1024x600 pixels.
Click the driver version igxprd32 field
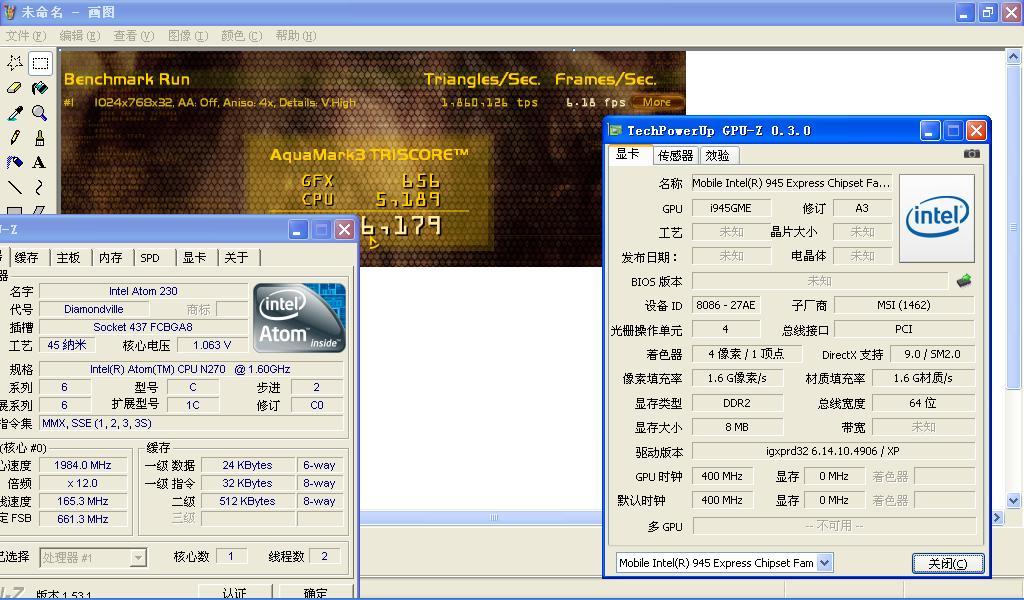(x=833, y=451)
